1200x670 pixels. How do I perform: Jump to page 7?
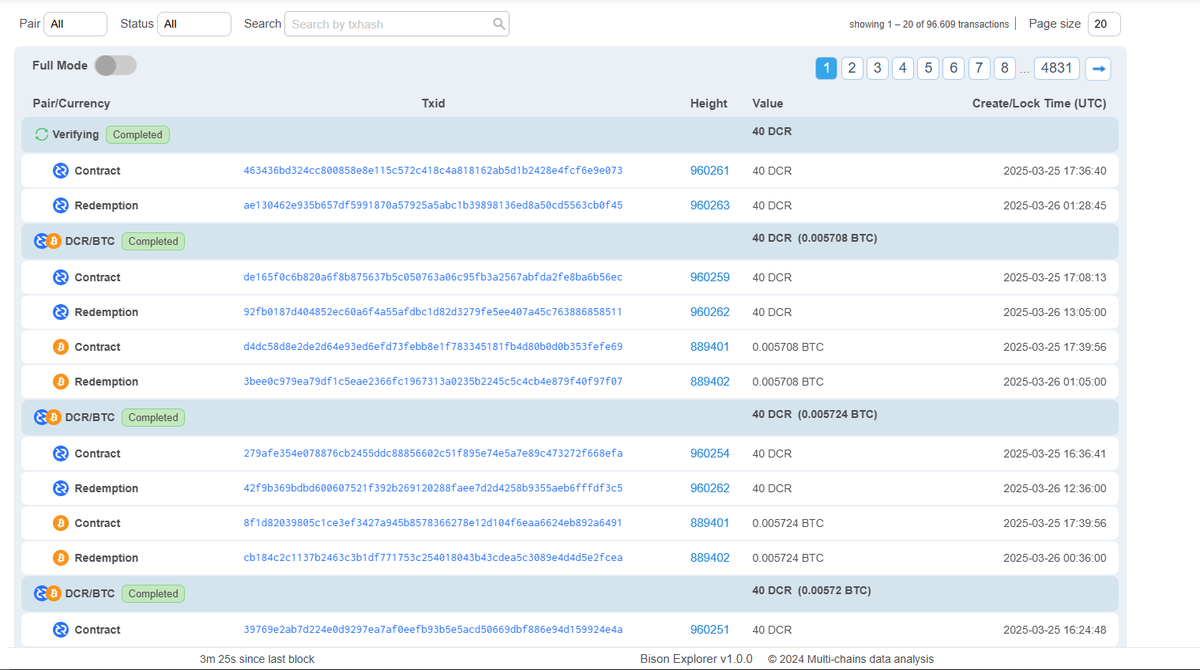tap(980, 68)
